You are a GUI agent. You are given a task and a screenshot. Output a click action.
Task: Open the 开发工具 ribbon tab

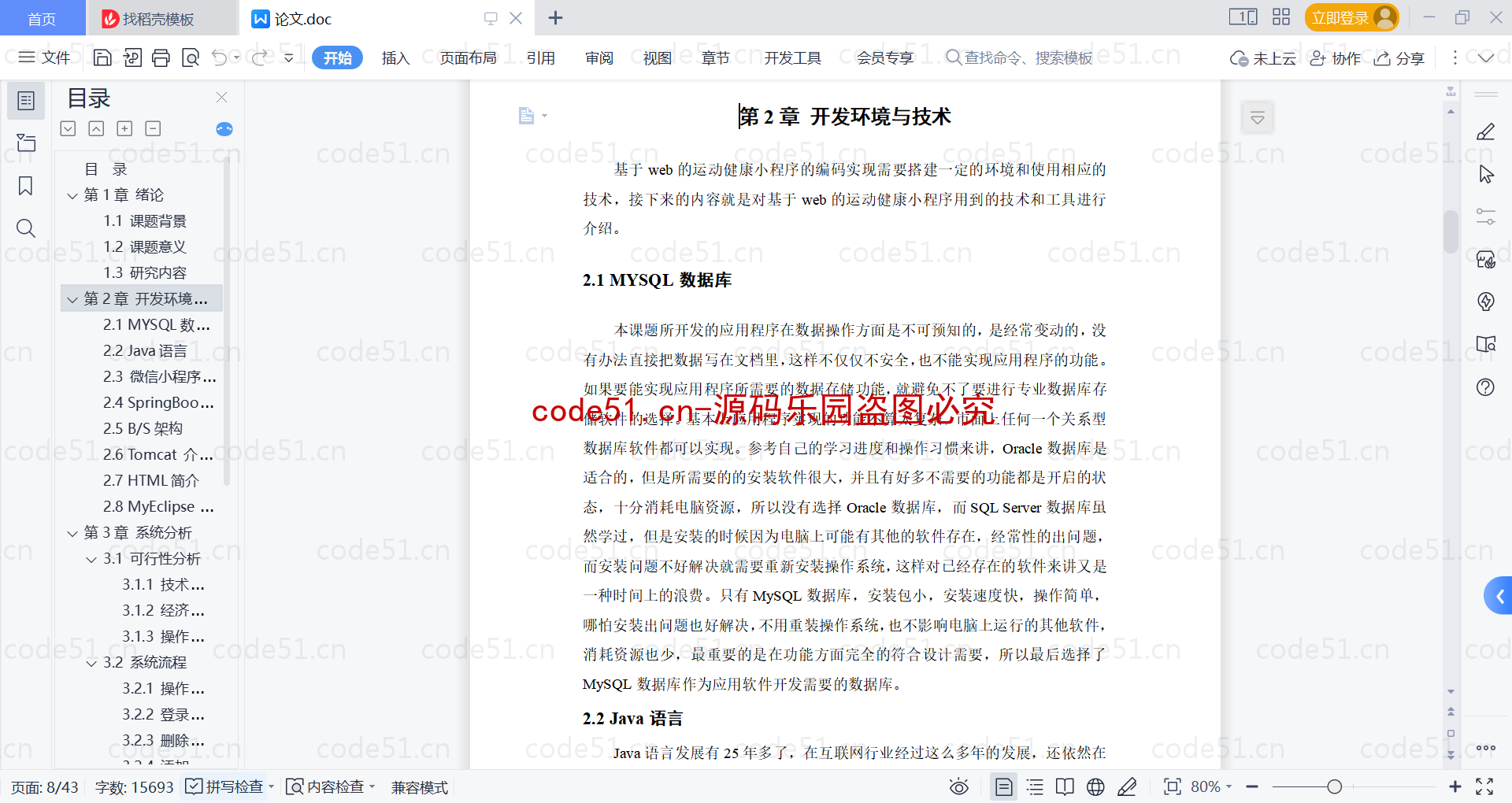792,57
